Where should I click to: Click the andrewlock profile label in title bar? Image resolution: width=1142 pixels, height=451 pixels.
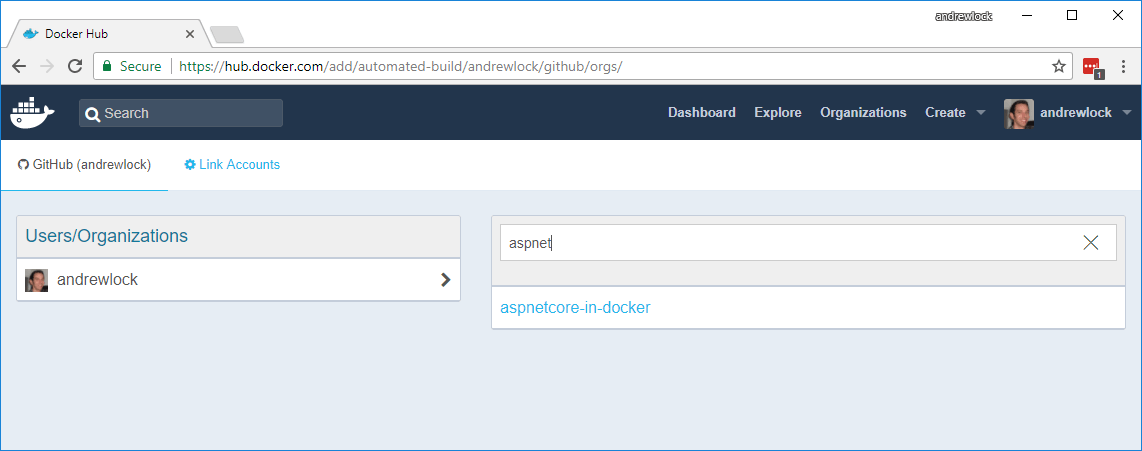pyautogui.click(x=964, y=15)
